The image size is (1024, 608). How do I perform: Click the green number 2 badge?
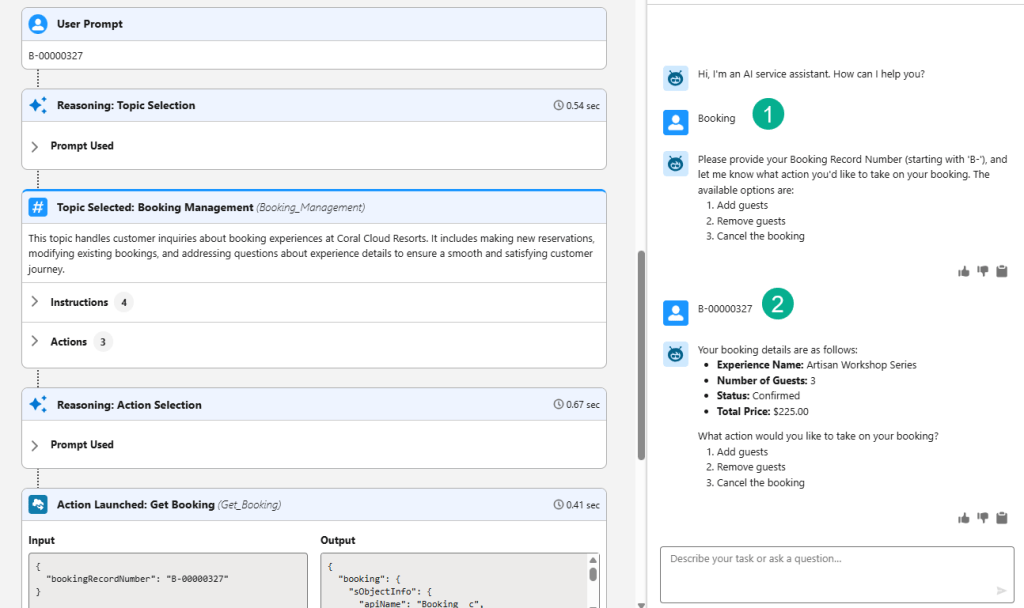click(777, 305)
